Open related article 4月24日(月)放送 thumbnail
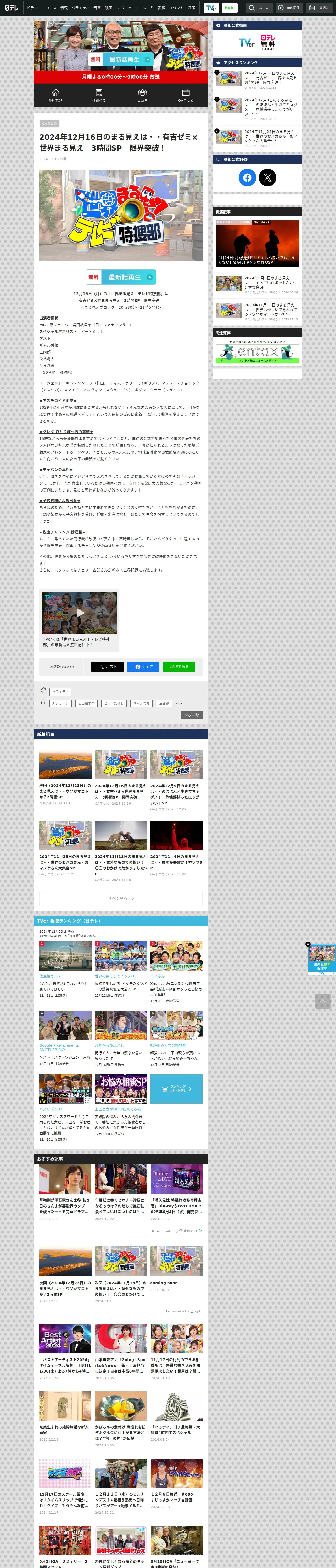Screen dimensions: 336x1568 pyautogui.click(x=257, y=244)
